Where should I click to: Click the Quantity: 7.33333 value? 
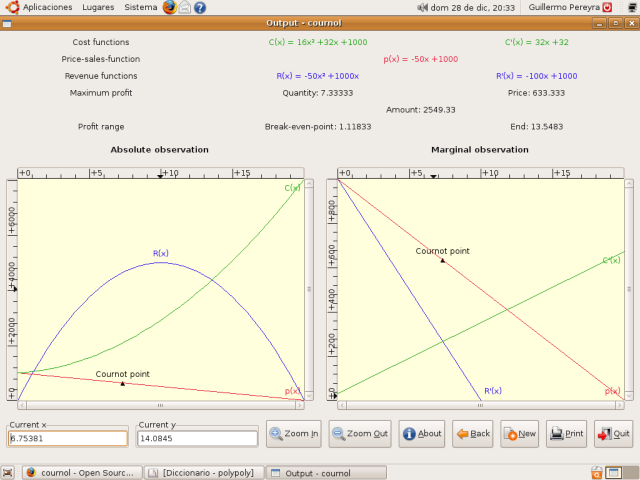(318, 93)
